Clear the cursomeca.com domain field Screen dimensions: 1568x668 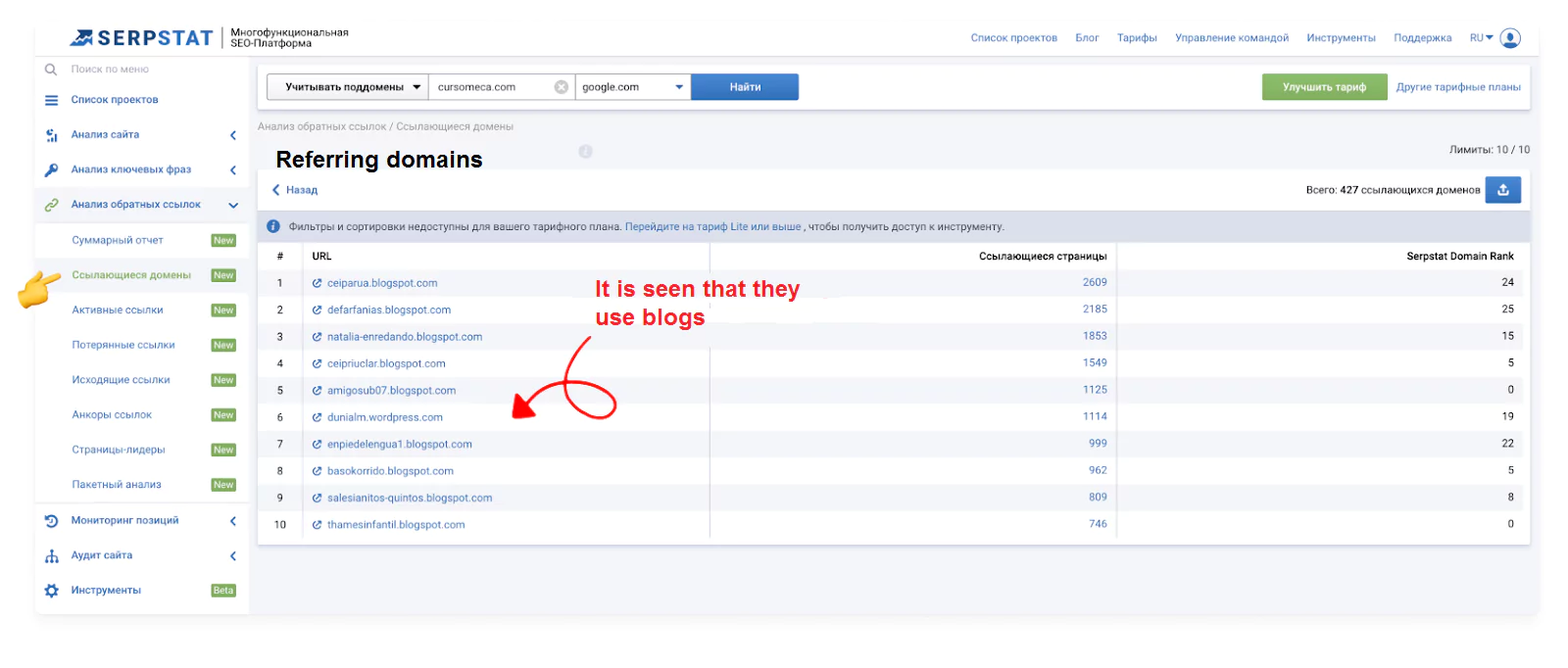point(562,87)
